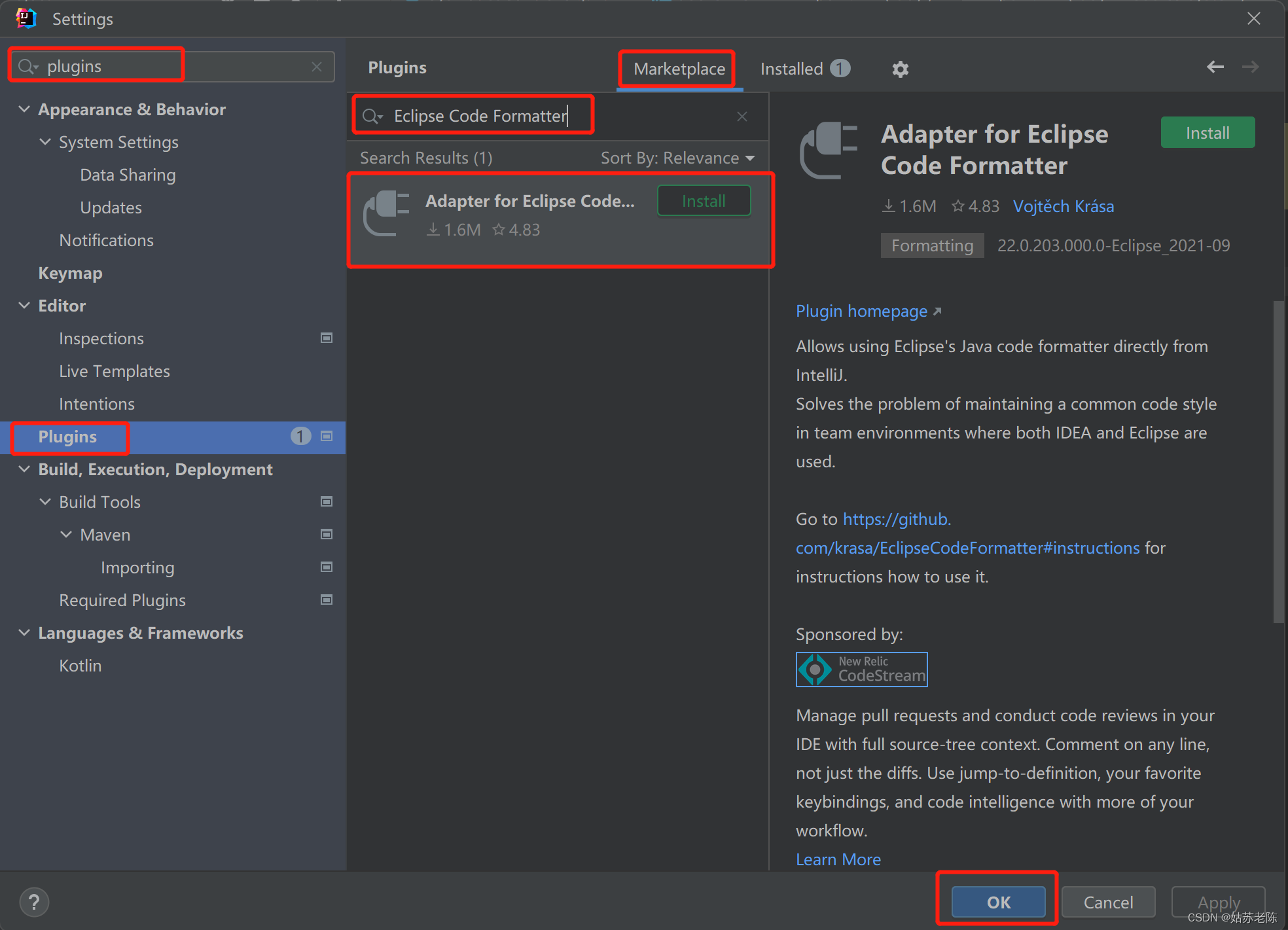Click the project-level icon beside Build Tools
1288x930 pixels.
pyautogui.click(x=326, y=501)
